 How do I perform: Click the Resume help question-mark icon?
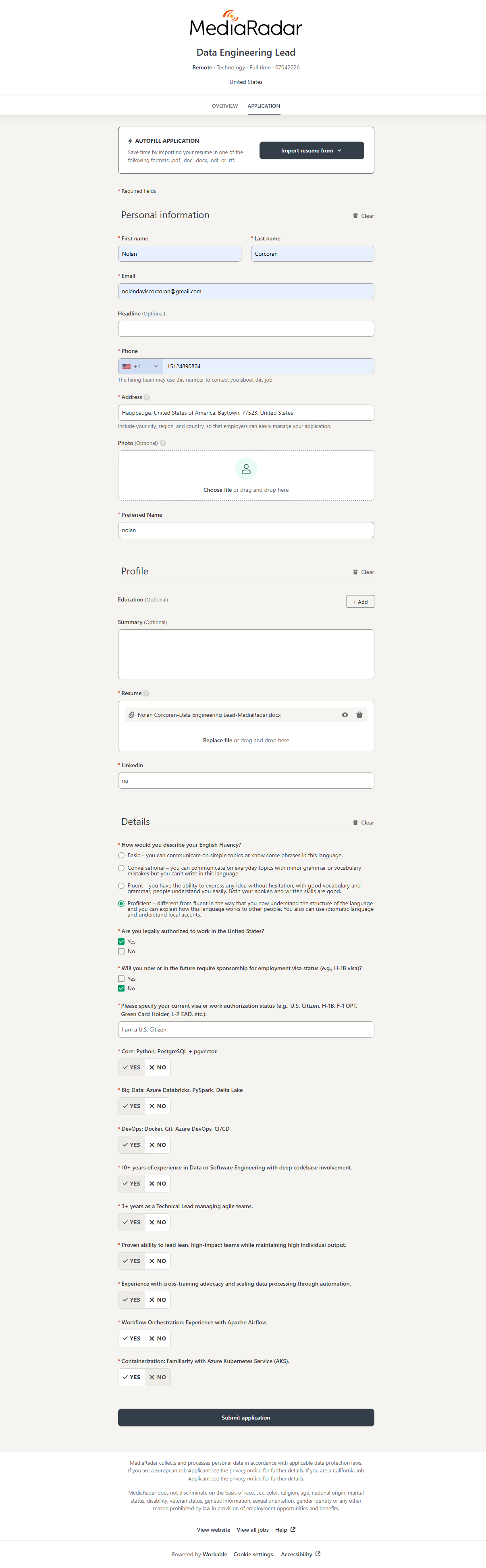146,693
